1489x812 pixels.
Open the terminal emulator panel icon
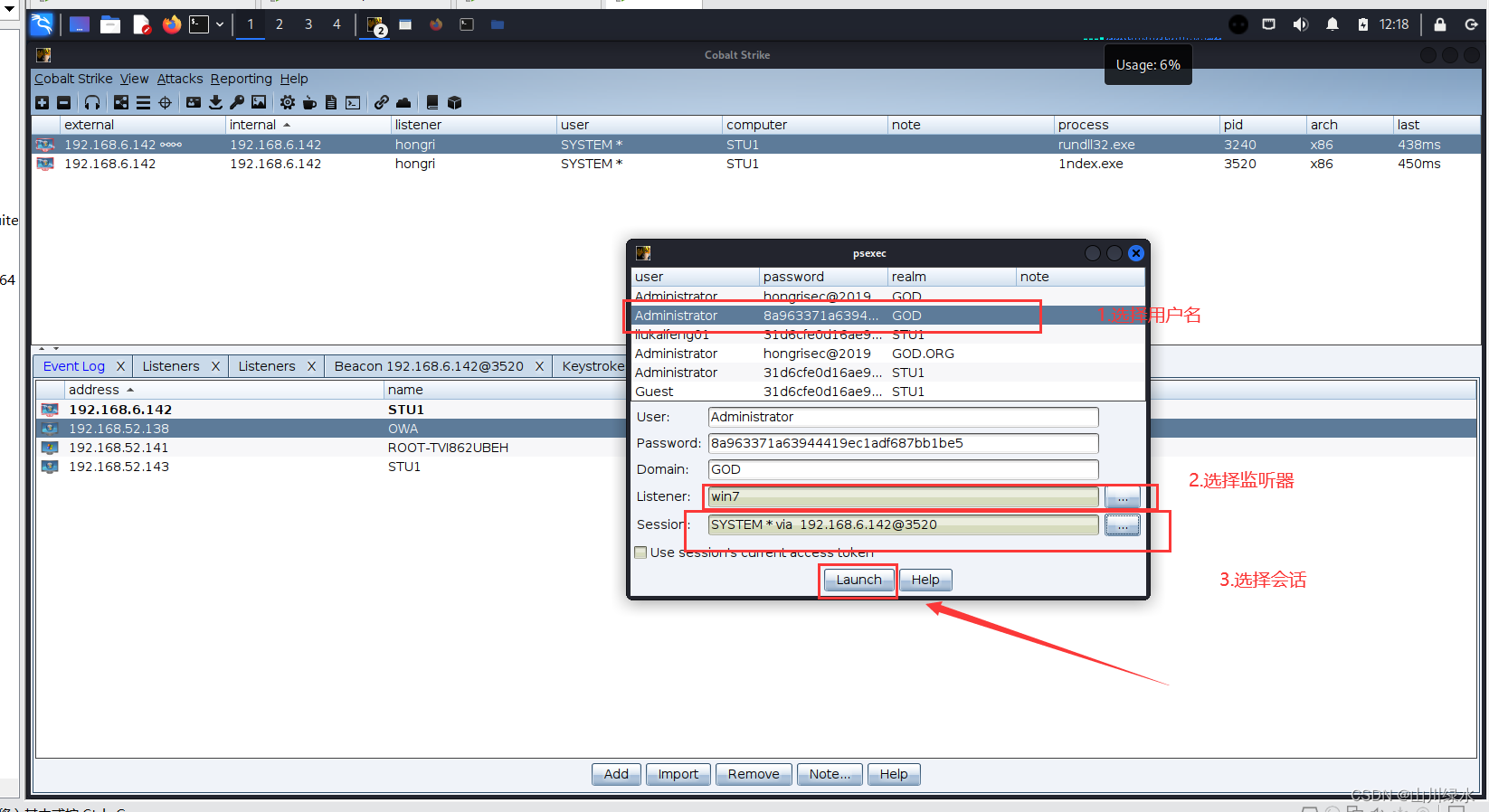(199, 24)
